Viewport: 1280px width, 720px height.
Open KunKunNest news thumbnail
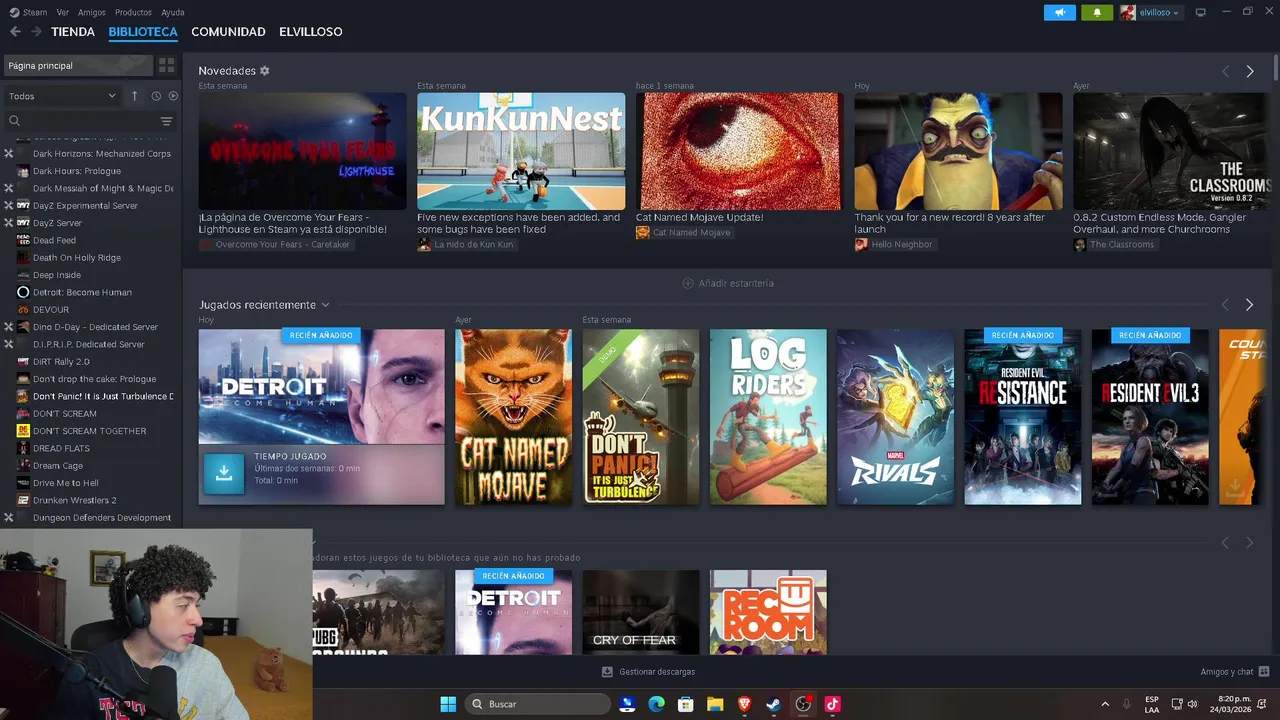(521, 151)
